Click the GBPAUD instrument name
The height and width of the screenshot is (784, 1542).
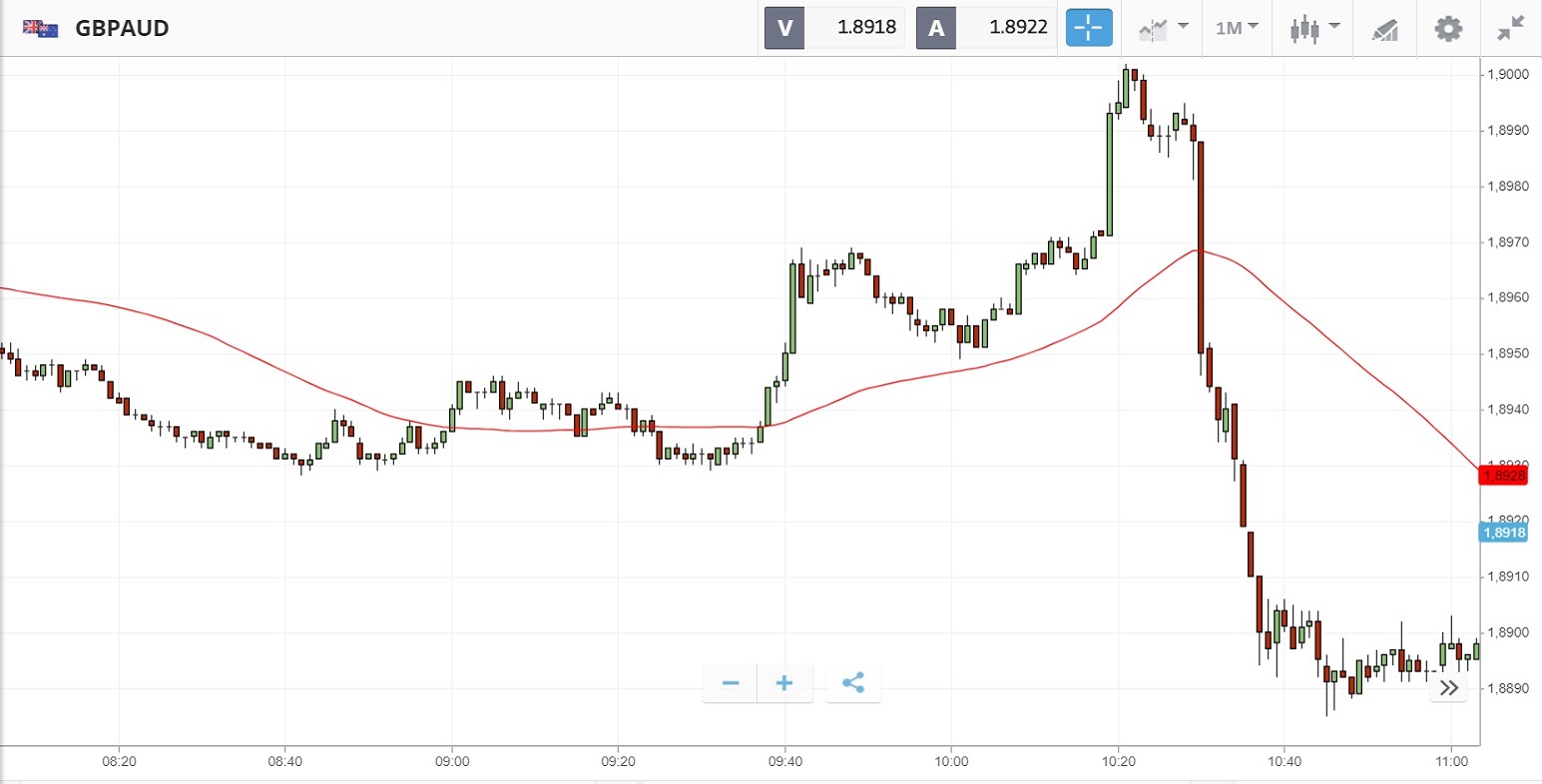tap(122, 28)
